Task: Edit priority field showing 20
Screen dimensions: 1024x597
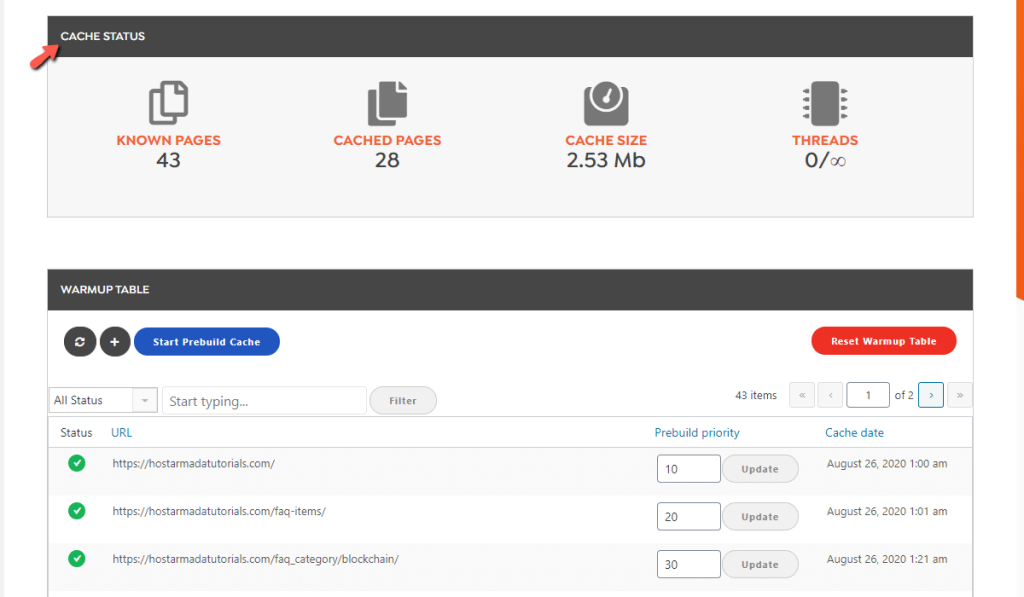Action: pyautogui.click(x=688, y=517)
